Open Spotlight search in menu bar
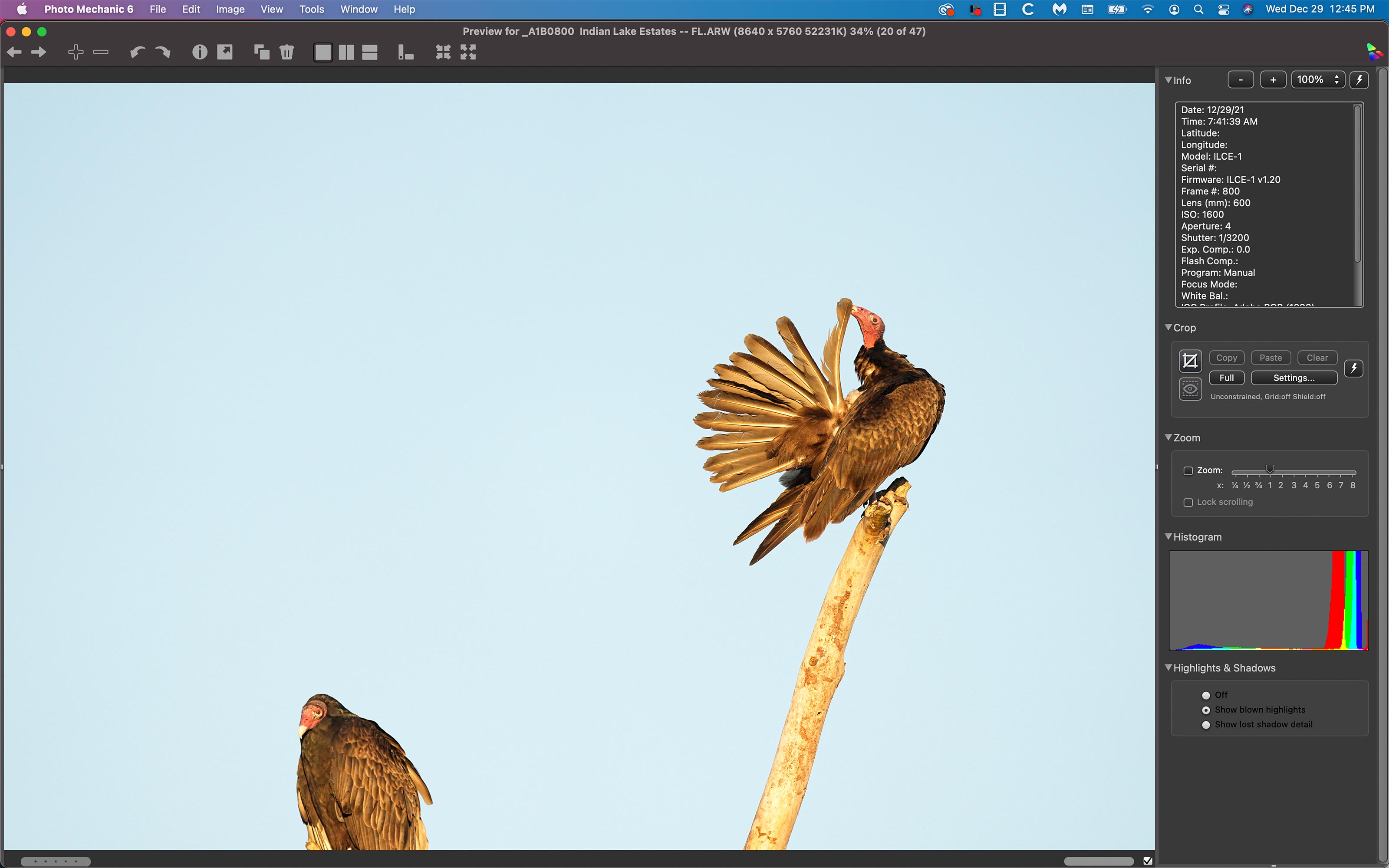The image size is (1389, 868). (1198, 9)
